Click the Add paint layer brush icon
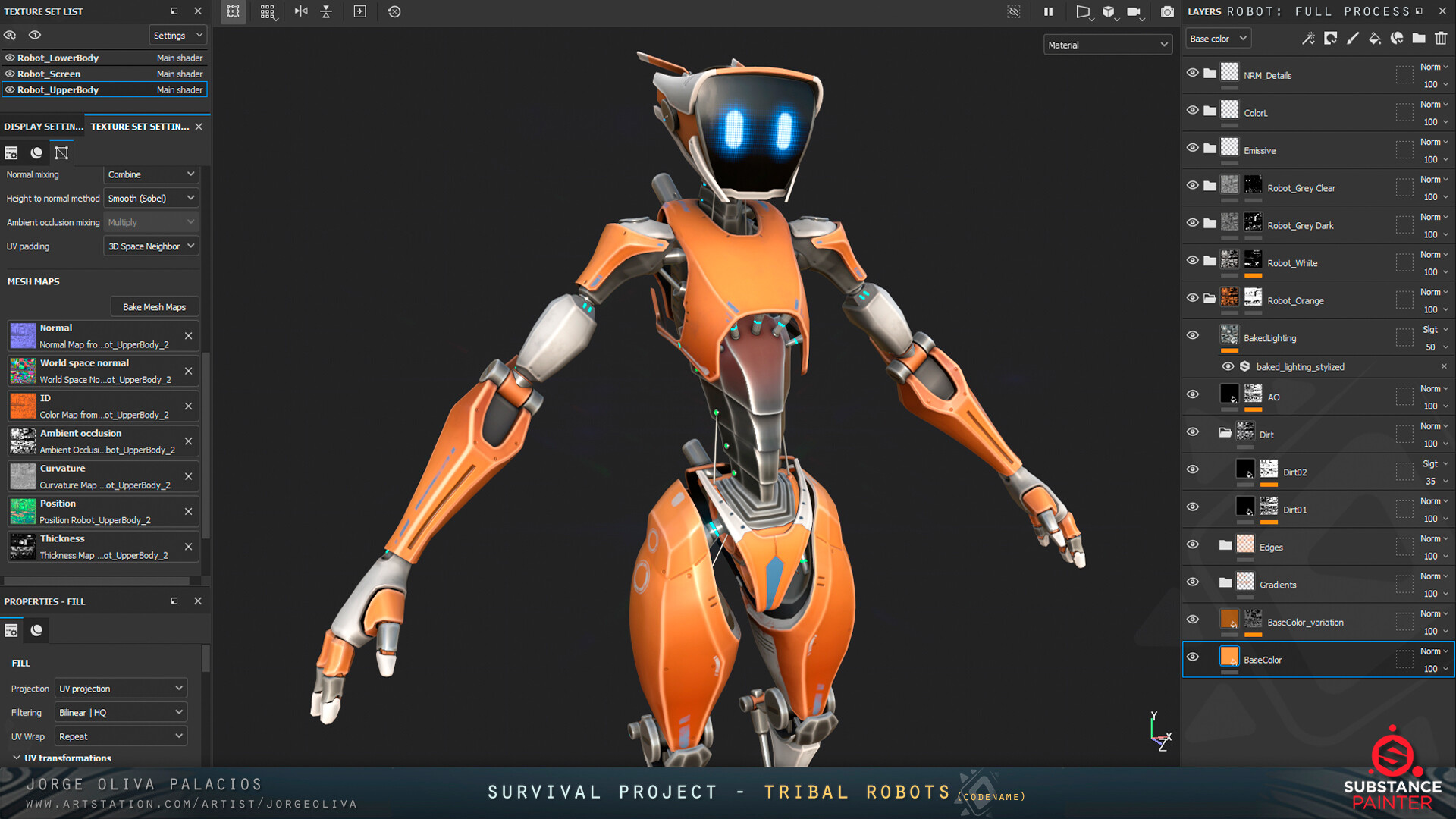The image size is (1456, 819). coord(1352,38)
